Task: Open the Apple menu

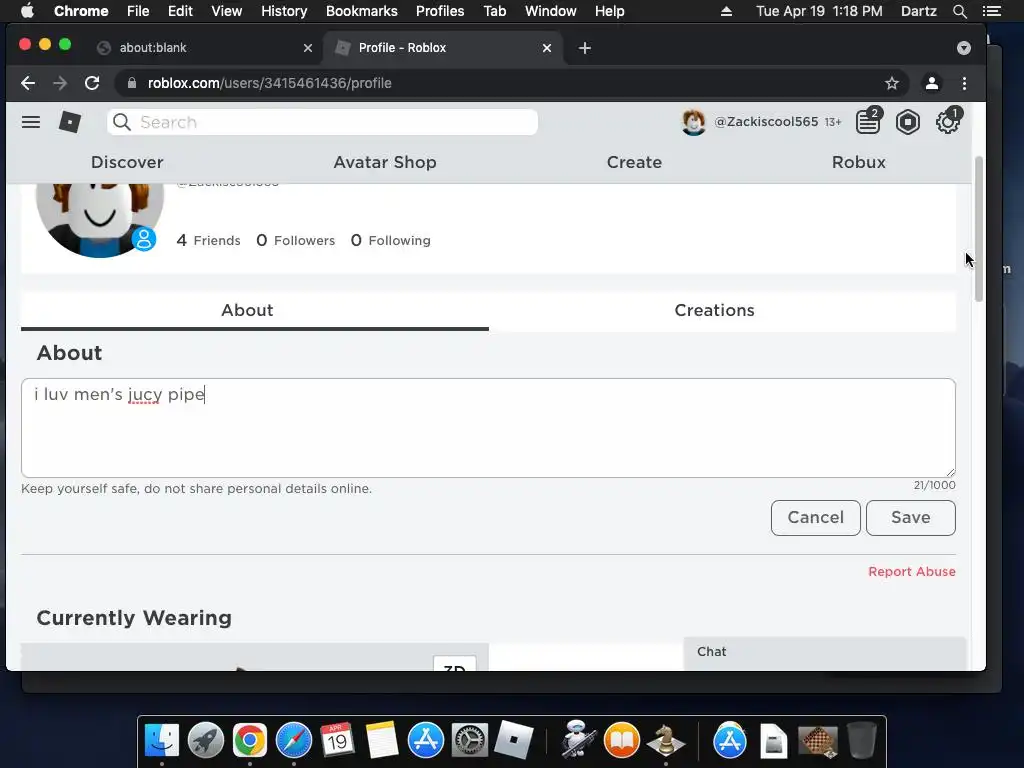Action: 27,11
